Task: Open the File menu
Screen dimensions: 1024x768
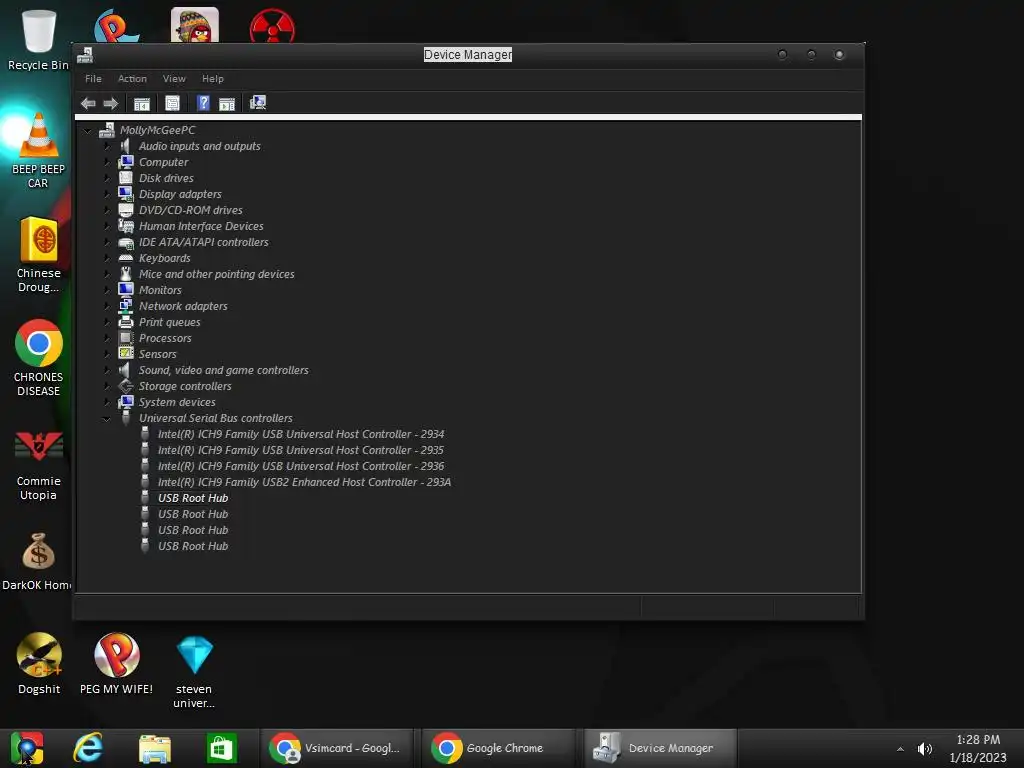Action: (93, 78)
